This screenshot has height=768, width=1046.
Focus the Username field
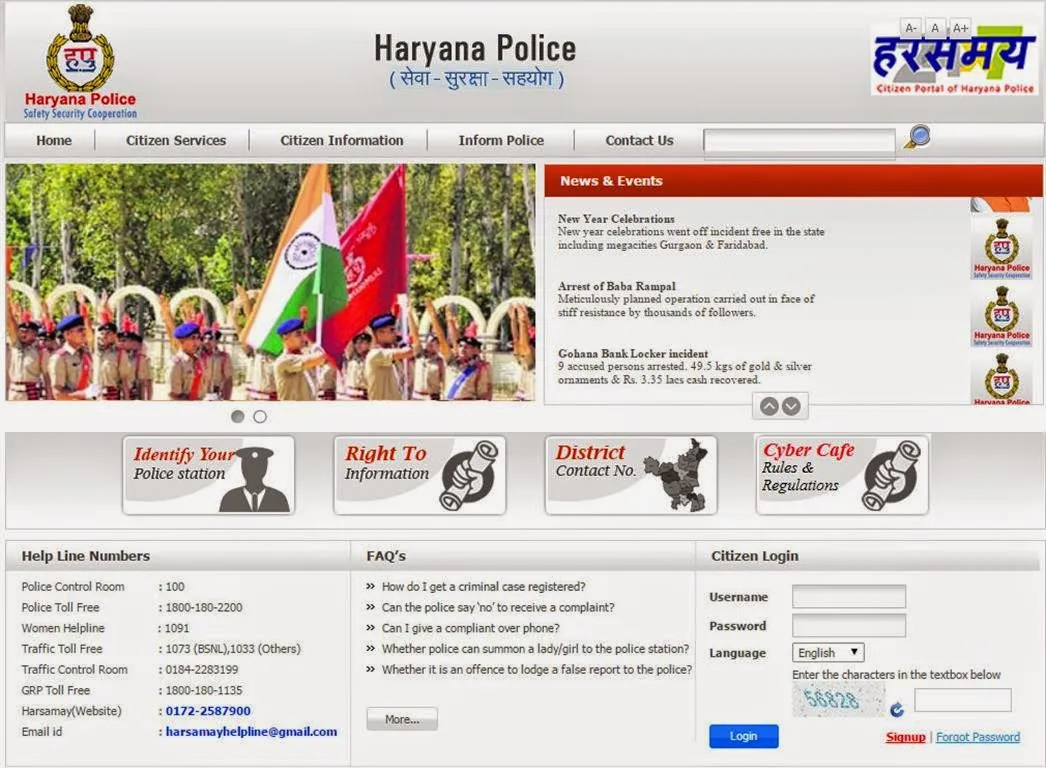tap(849, 597)
